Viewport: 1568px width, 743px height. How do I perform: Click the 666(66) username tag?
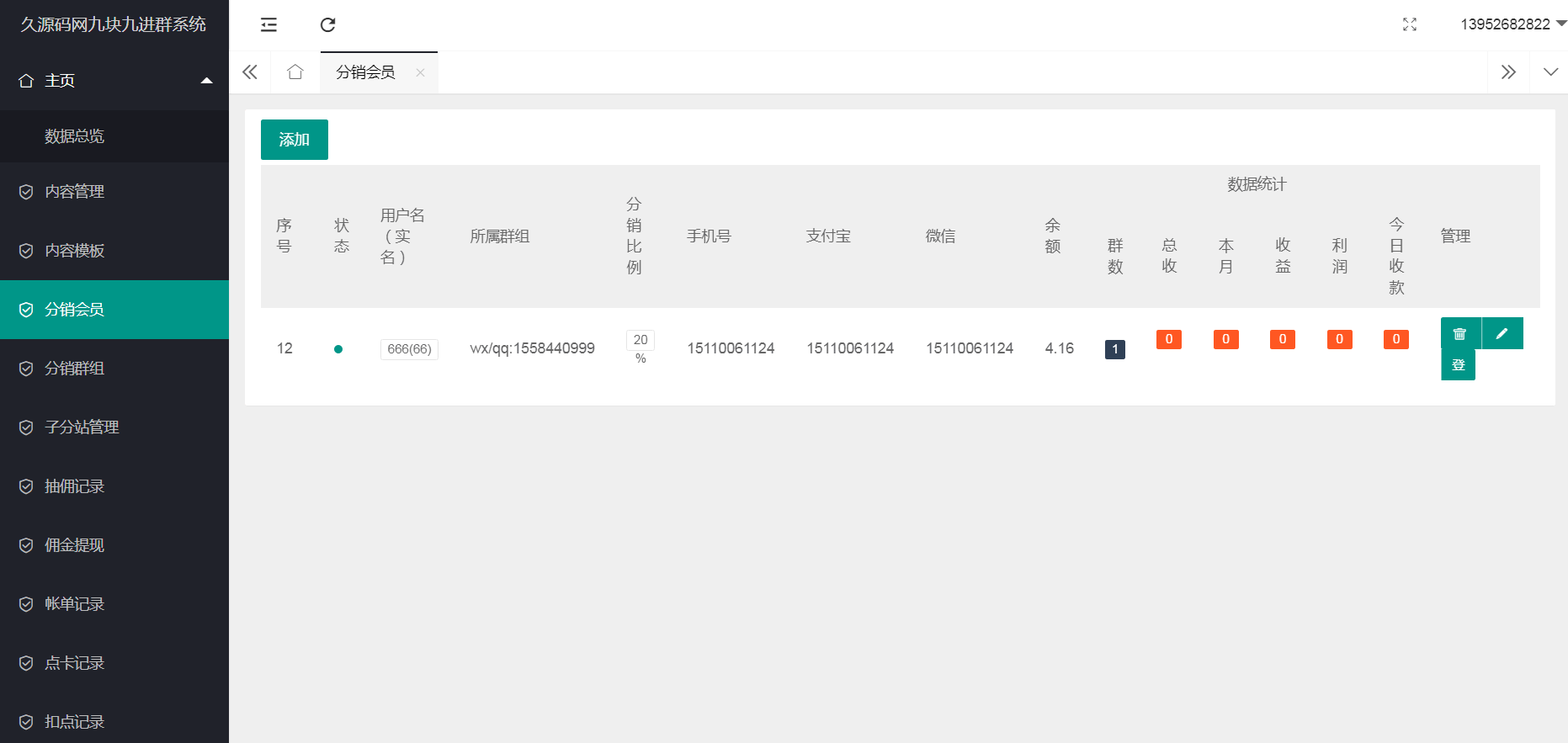[x=409, y=349]
